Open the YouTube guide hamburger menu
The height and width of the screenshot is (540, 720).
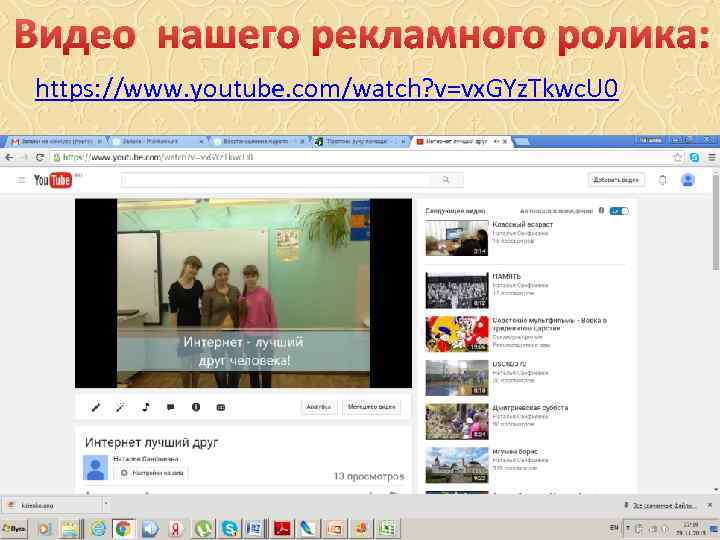click(21, 180)
